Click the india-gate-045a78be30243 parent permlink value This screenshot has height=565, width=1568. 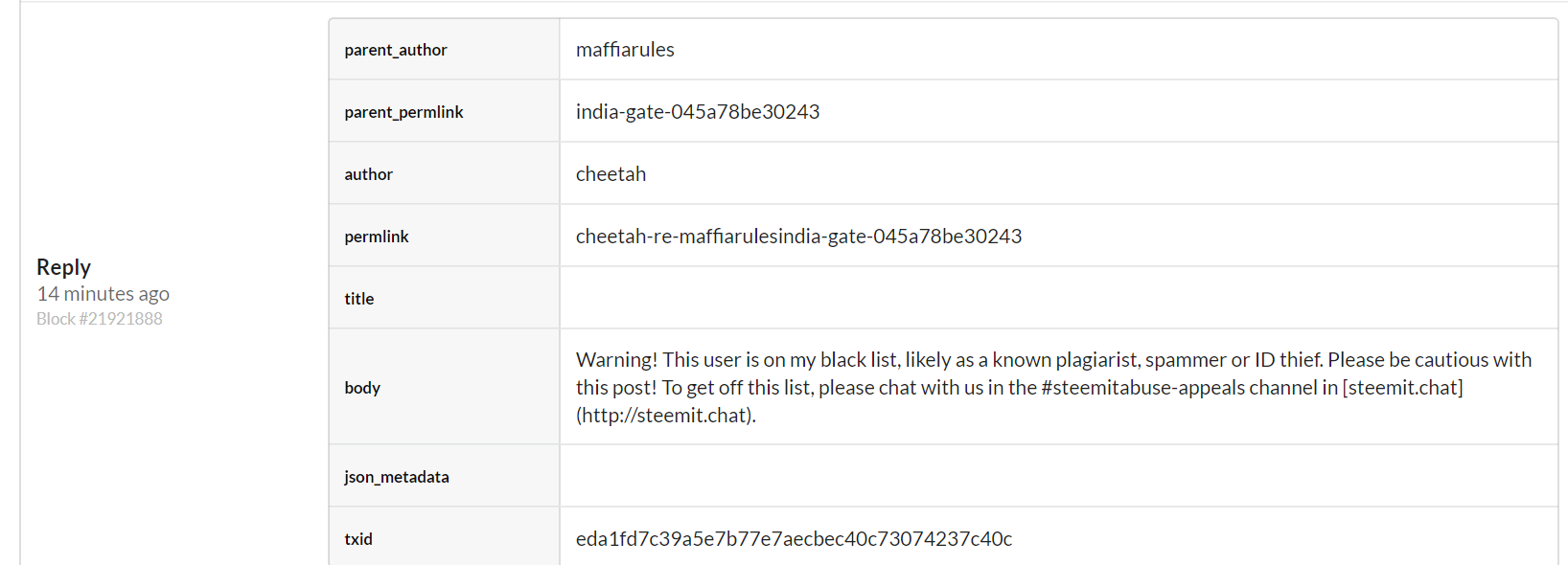click(697, 112)
